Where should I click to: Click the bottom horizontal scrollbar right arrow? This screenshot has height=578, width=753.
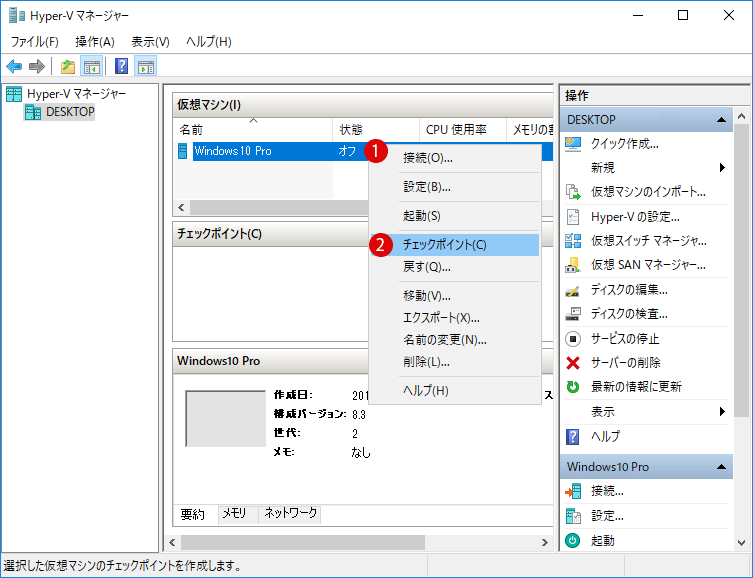click(x=545, y=542)
